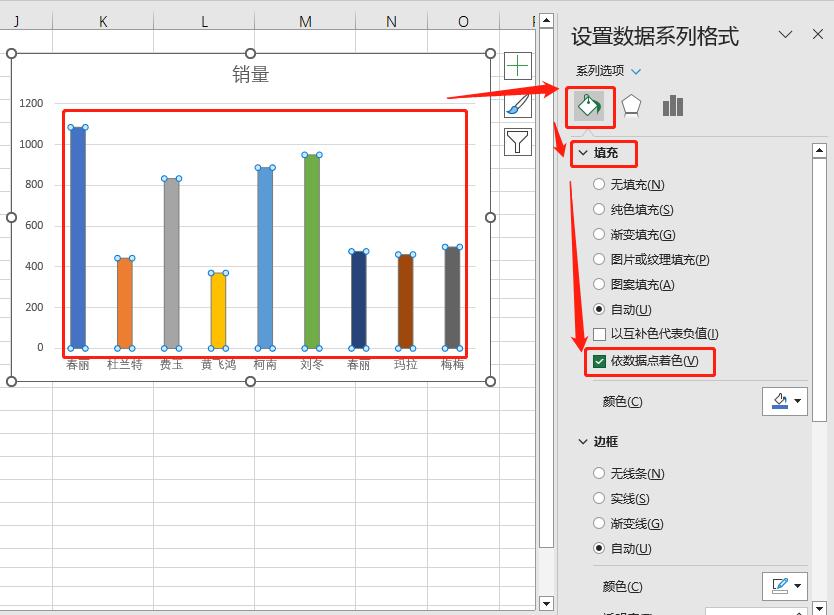Click the dark gray bar for 梅梅
834x615 pixels.
pos(453,298)
